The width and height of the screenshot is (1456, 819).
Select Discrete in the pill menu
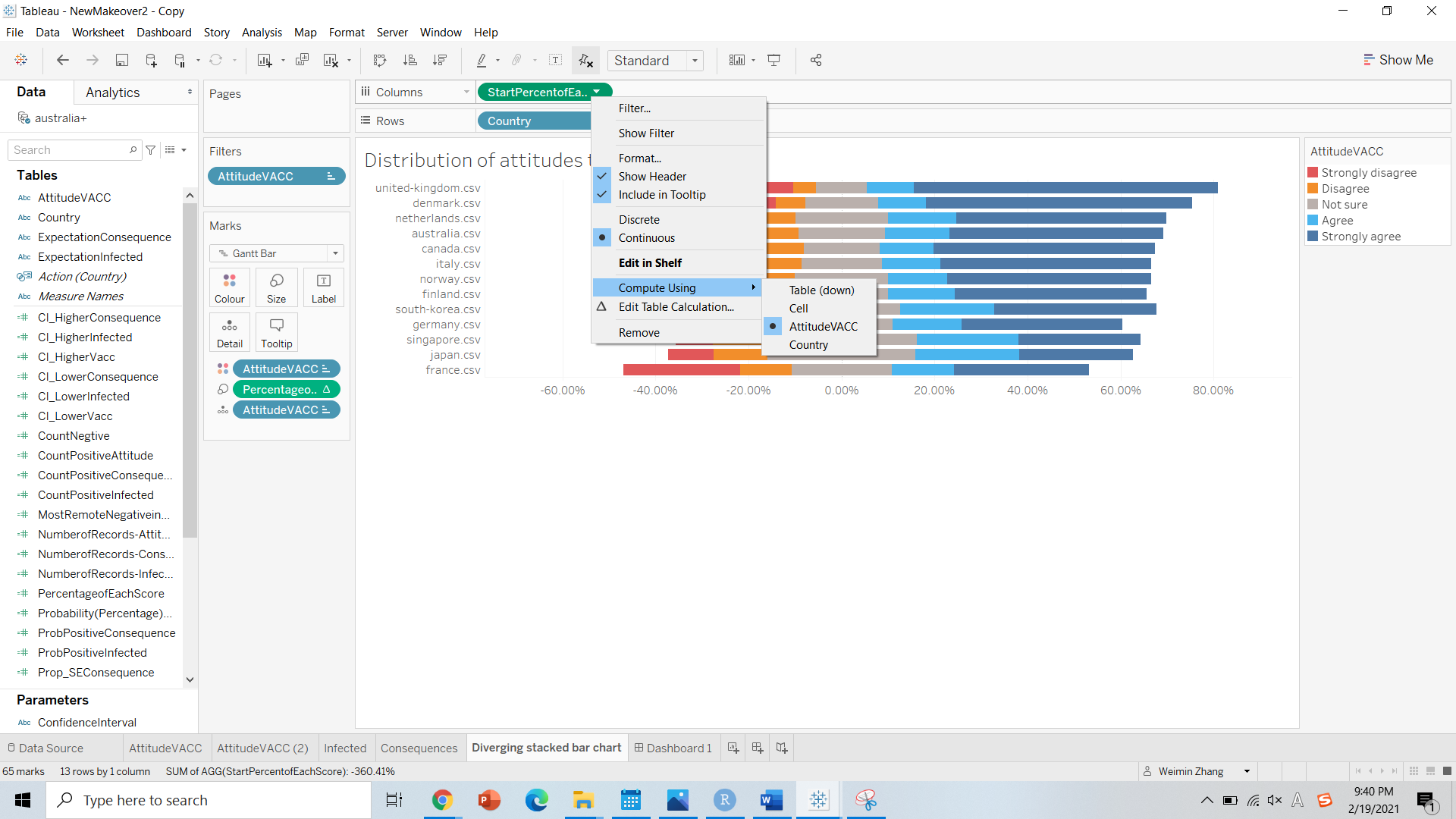(x=639, y=219)
